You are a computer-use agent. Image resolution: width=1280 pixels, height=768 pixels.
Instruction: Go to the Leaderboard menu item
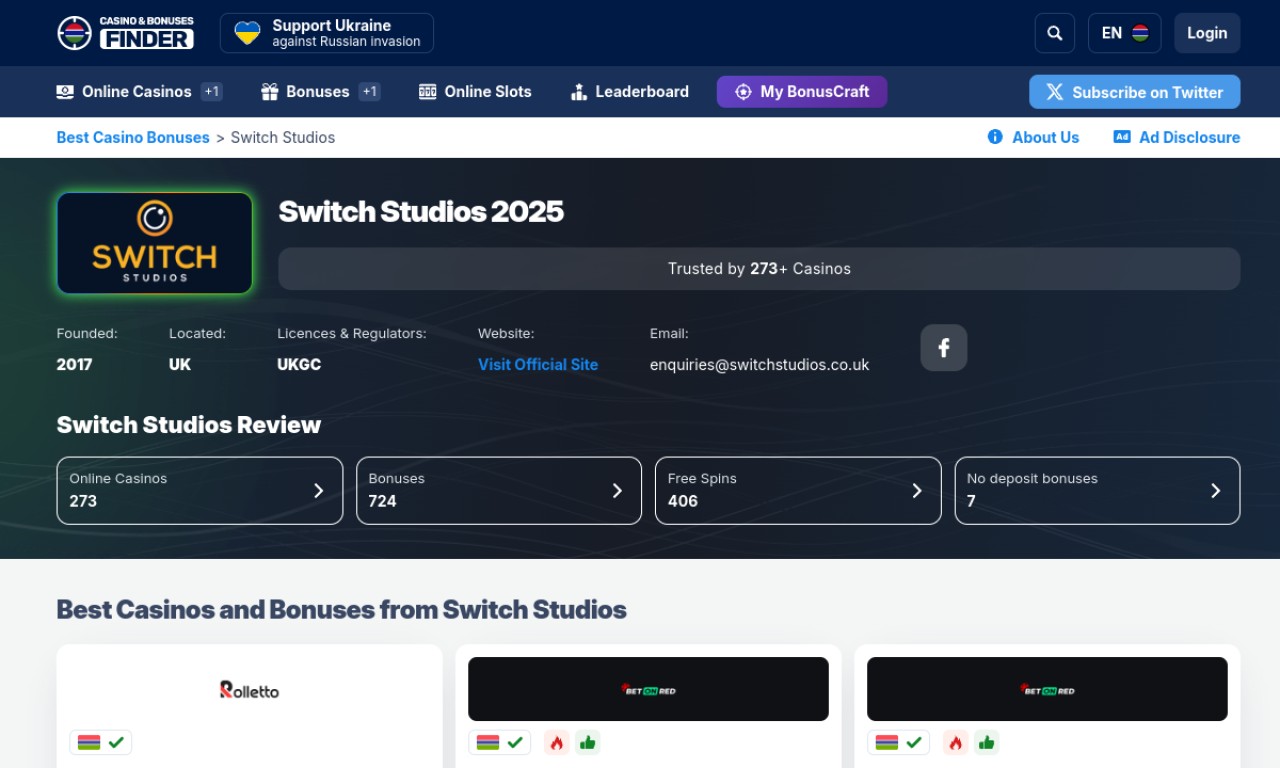point(629,91)
